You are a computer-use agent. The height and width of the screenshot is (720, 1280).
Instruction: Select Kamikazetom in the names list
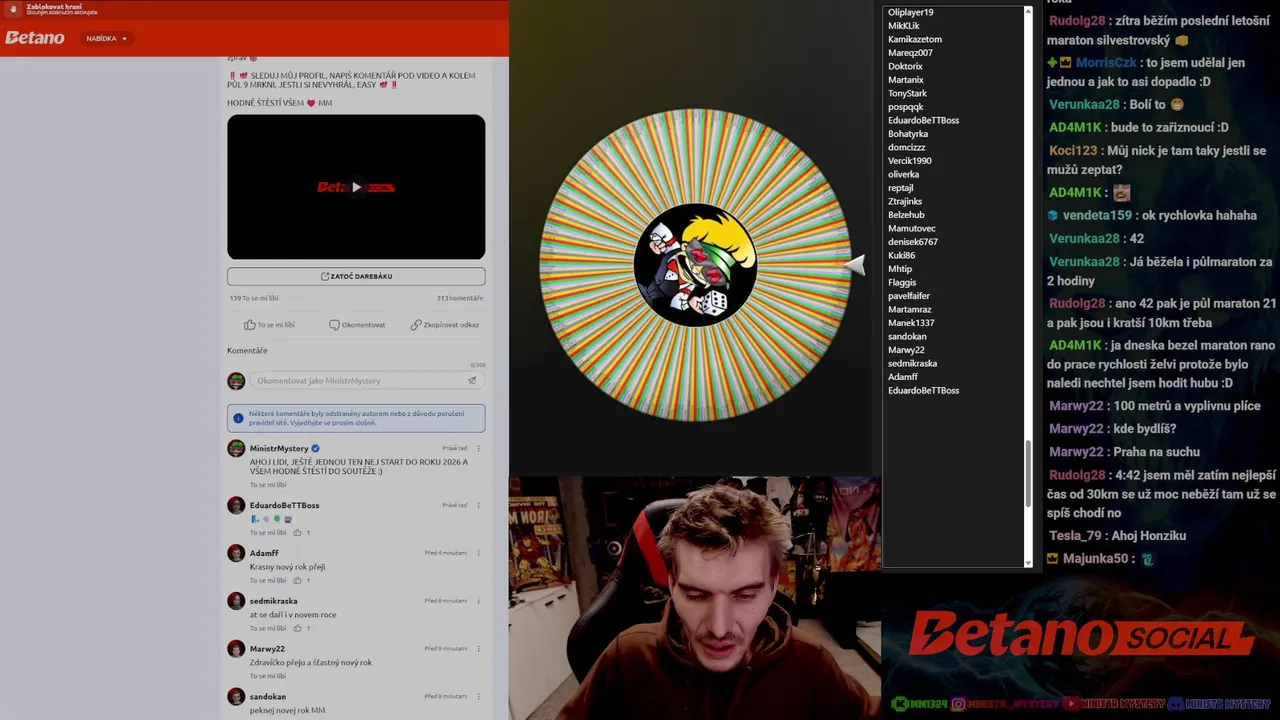pyautogui.click(x=915, y=39)
